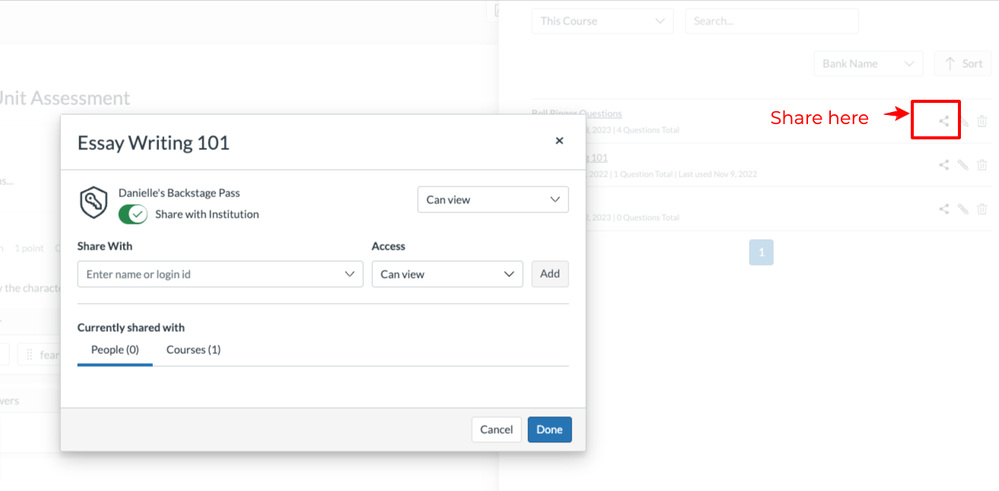Click the Done button
The image size is (999, 491).
pyautogui.click(x=549, y=429)
